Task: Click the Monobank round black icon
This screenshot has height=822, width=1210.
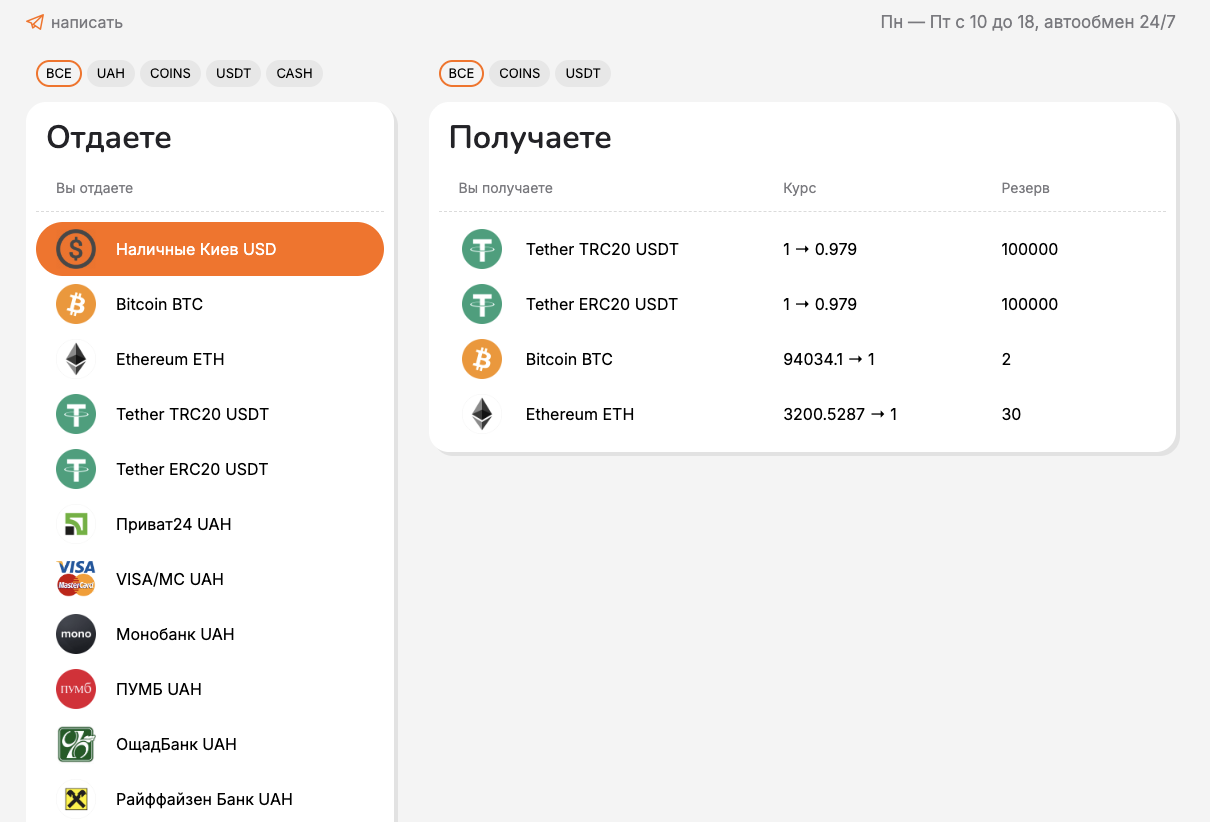Action: tap(76, 634)
